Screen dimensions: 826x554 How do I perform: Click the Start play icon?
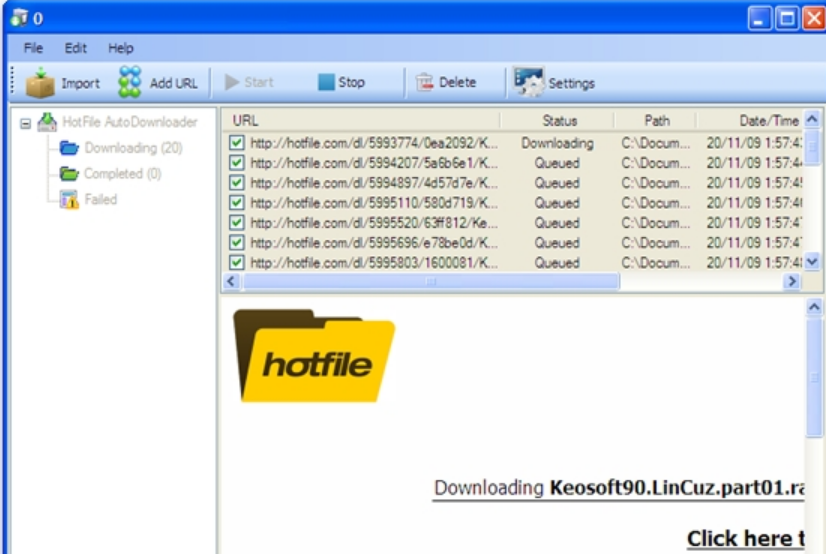pos(232,82)
